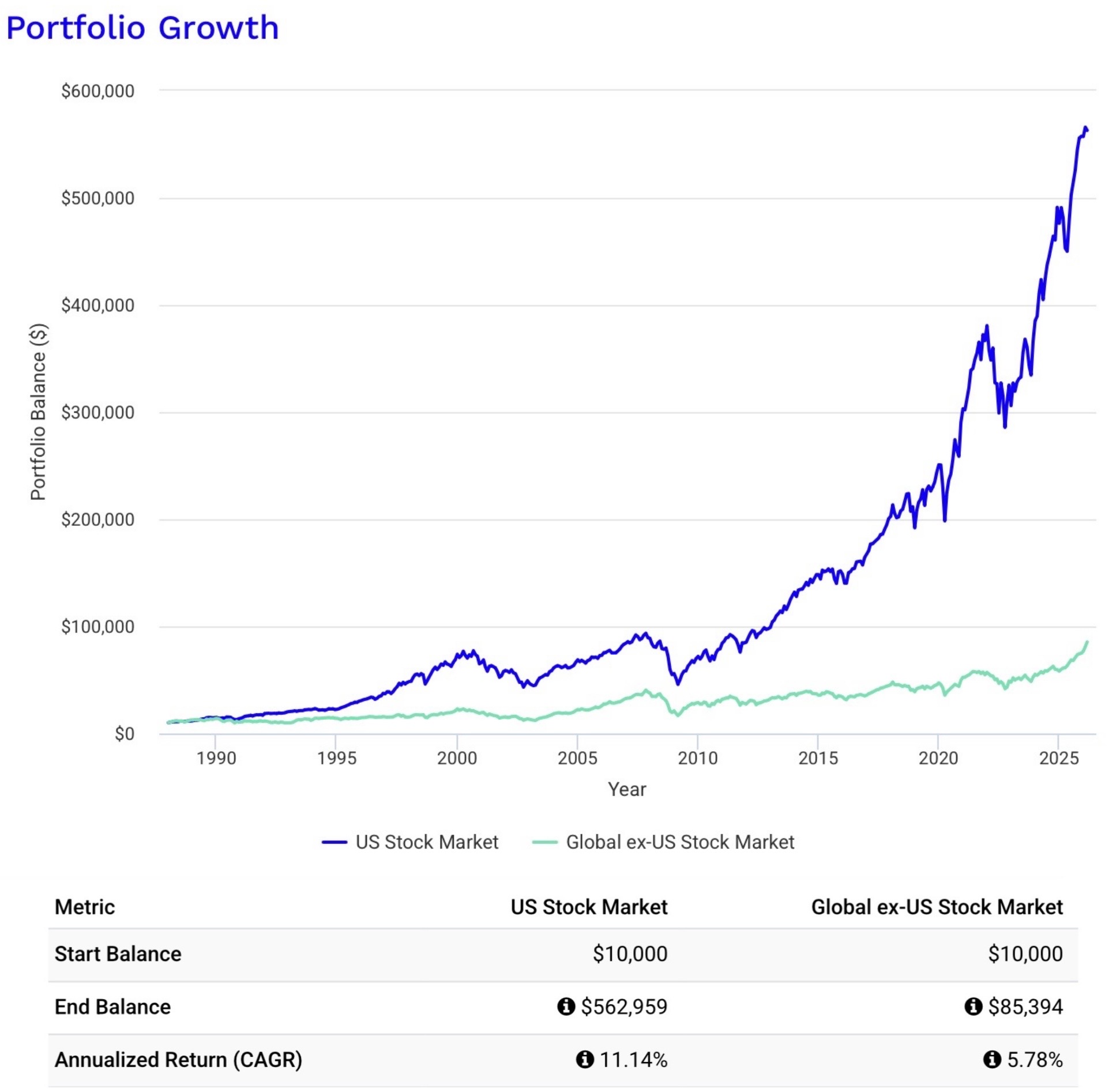Click the $300,000 gridline label
The height and width of the screenshot is (1089, 1120).
coord(97,412)
